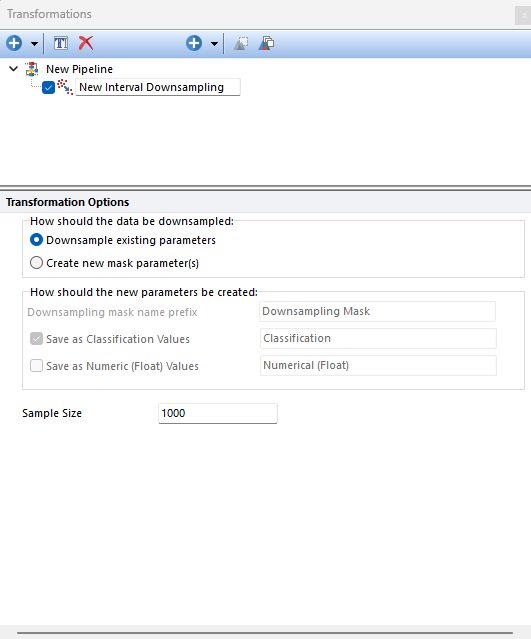Uncheck the New Interval Downsampling checkbox

(48, 88)
